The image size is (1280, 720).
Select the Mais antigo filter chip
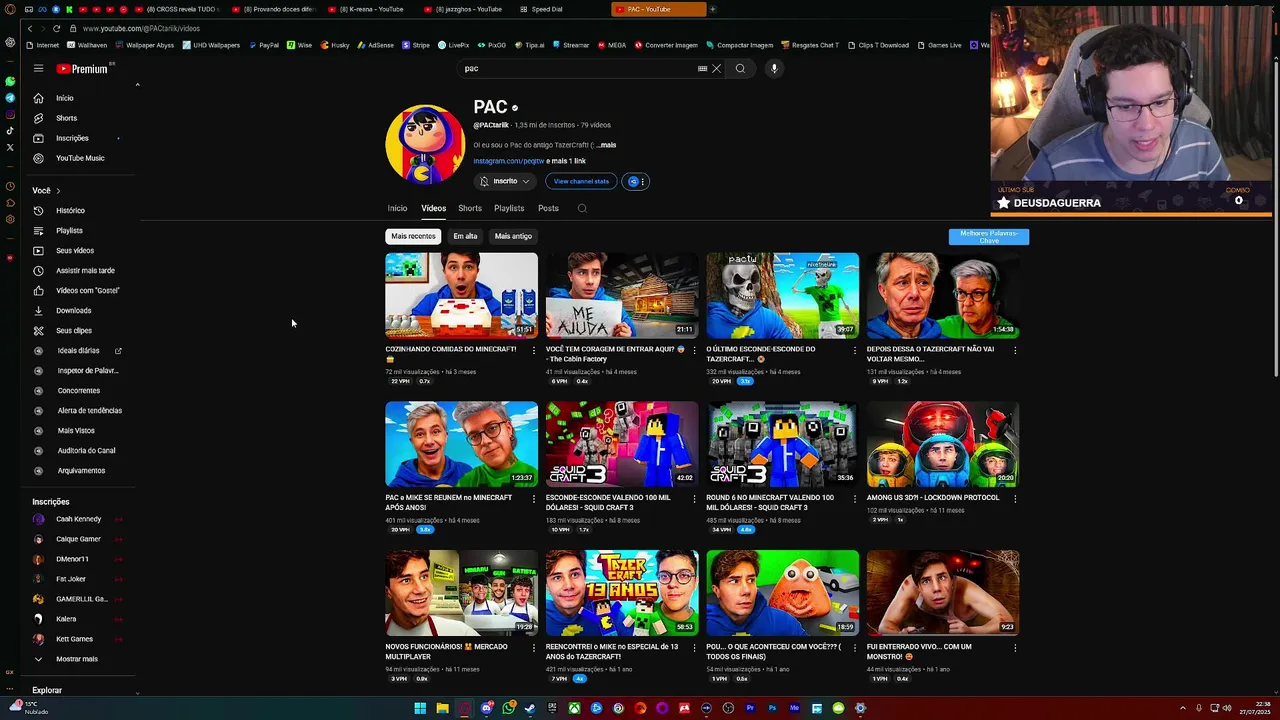click(x=513, y=236)
